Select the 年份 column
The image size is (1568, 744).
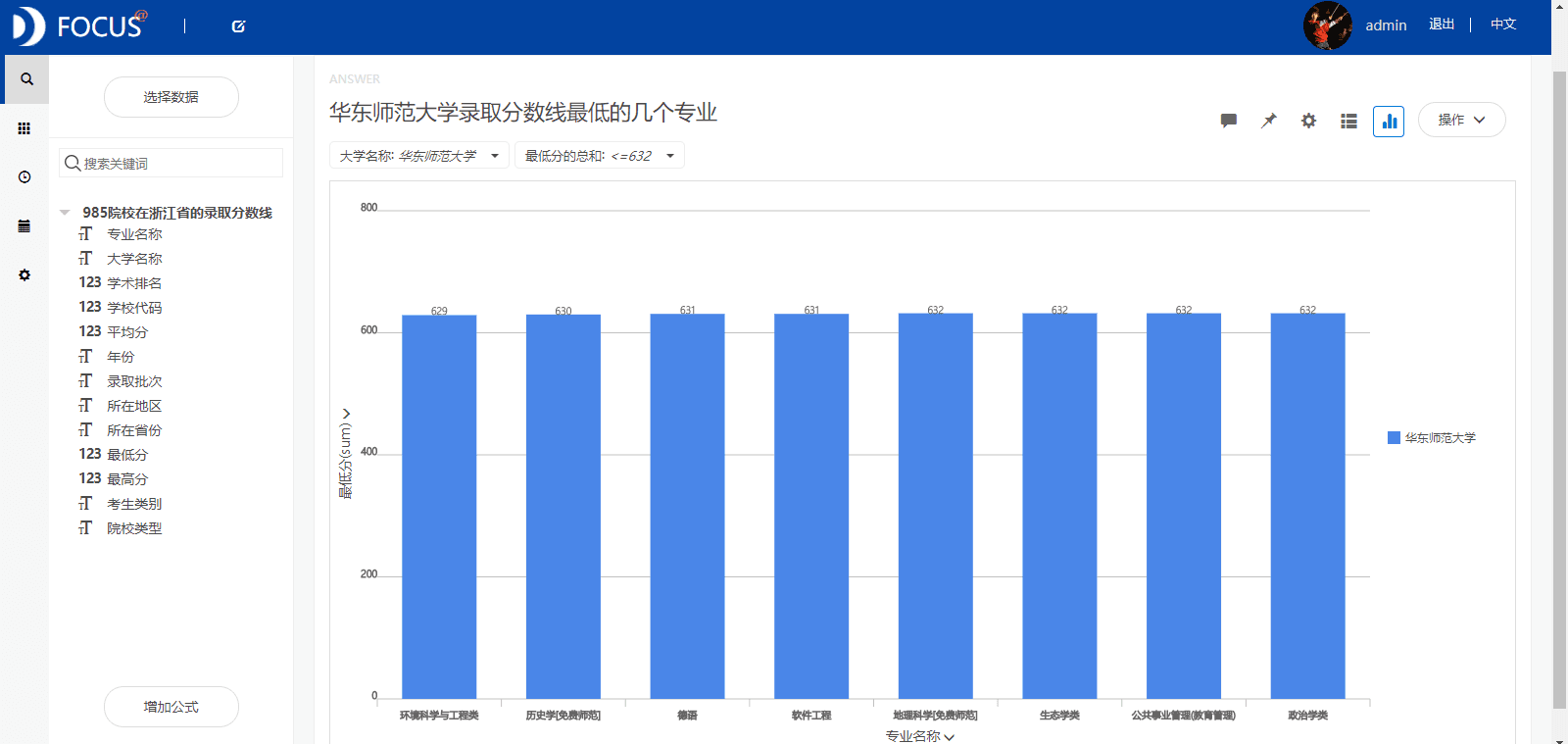click(121, 357)
